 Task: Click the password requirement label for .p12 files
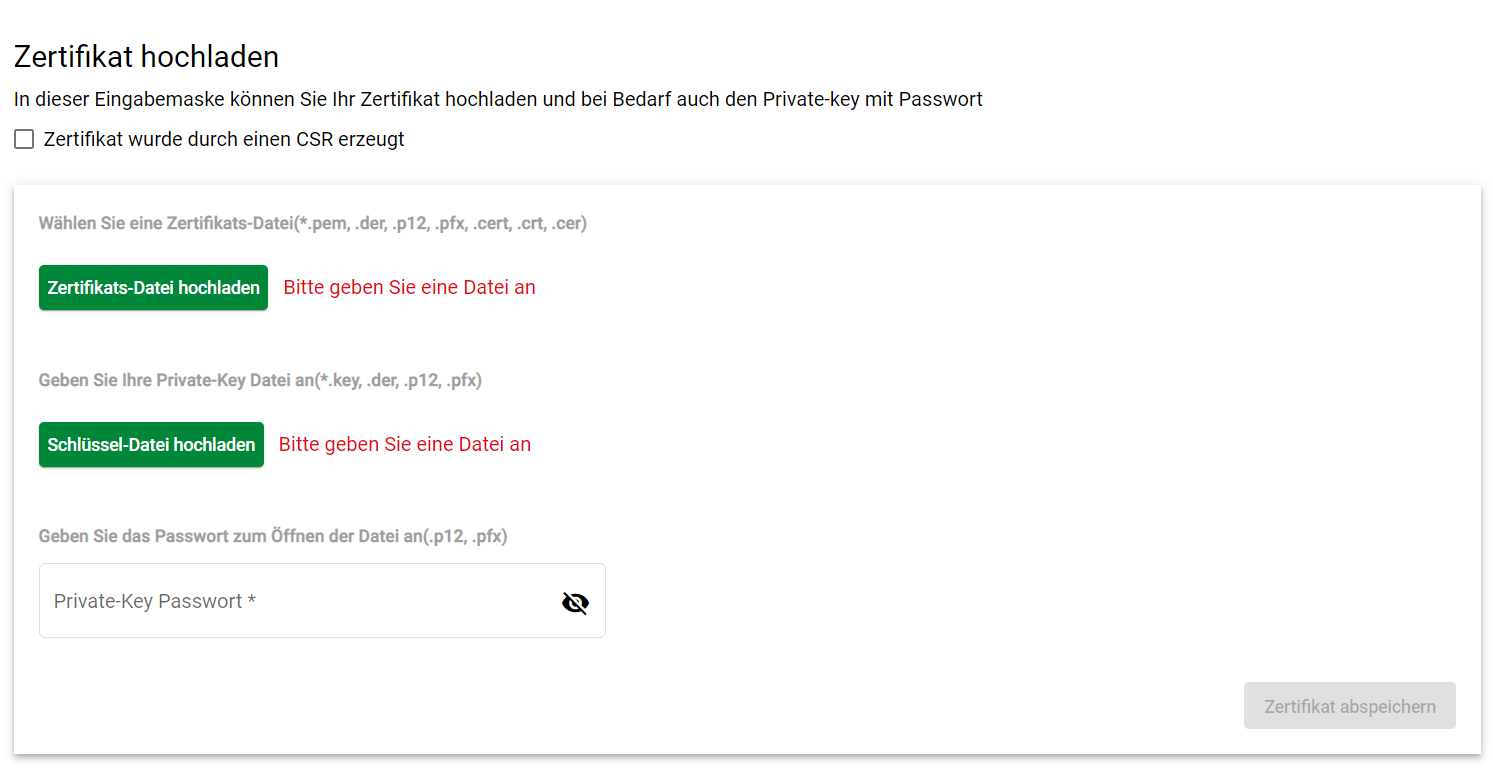click(x=273, y=536)
